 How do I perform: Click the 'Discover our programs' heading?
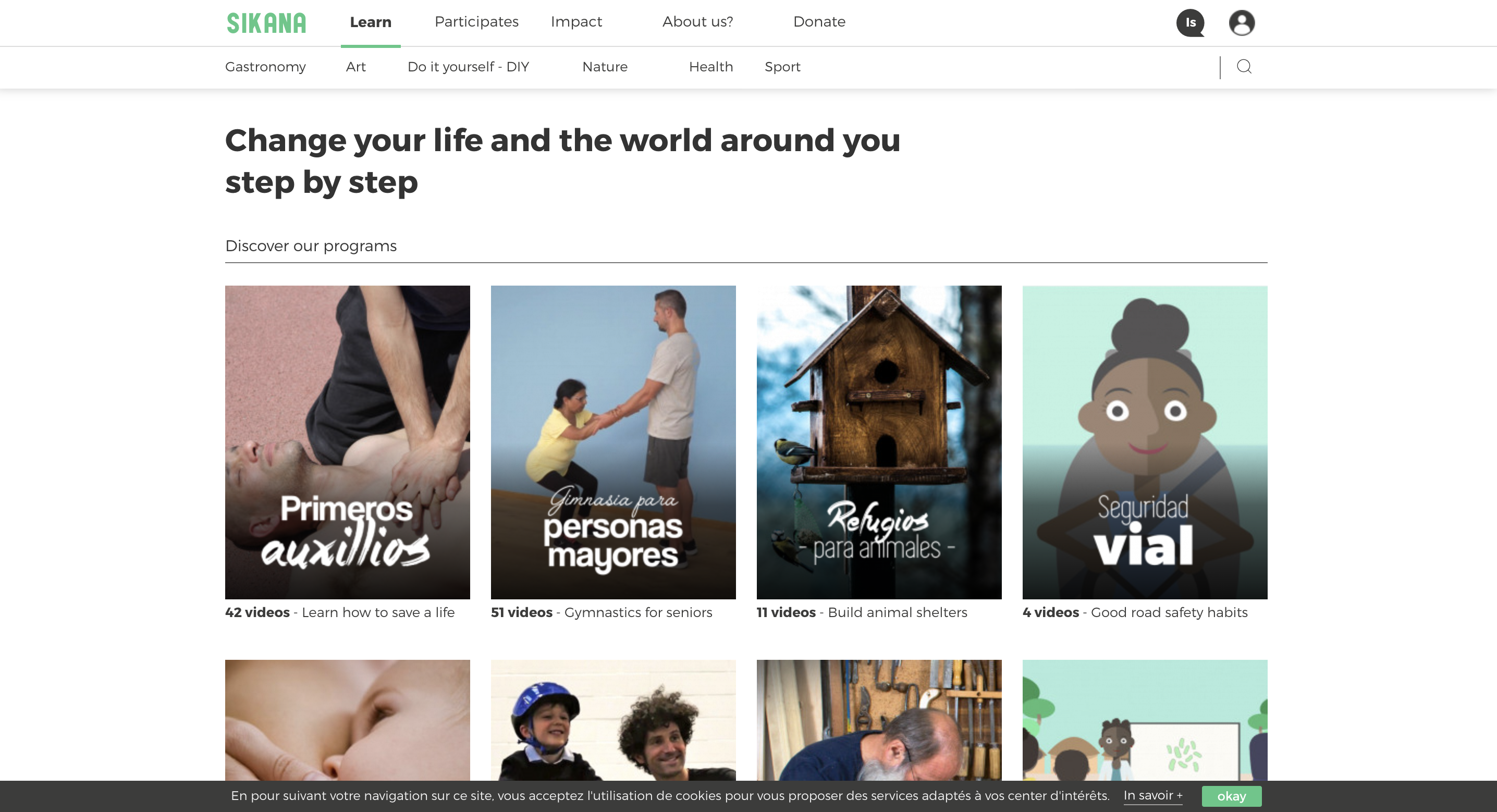pyautogui.click(x=310, y=246)
